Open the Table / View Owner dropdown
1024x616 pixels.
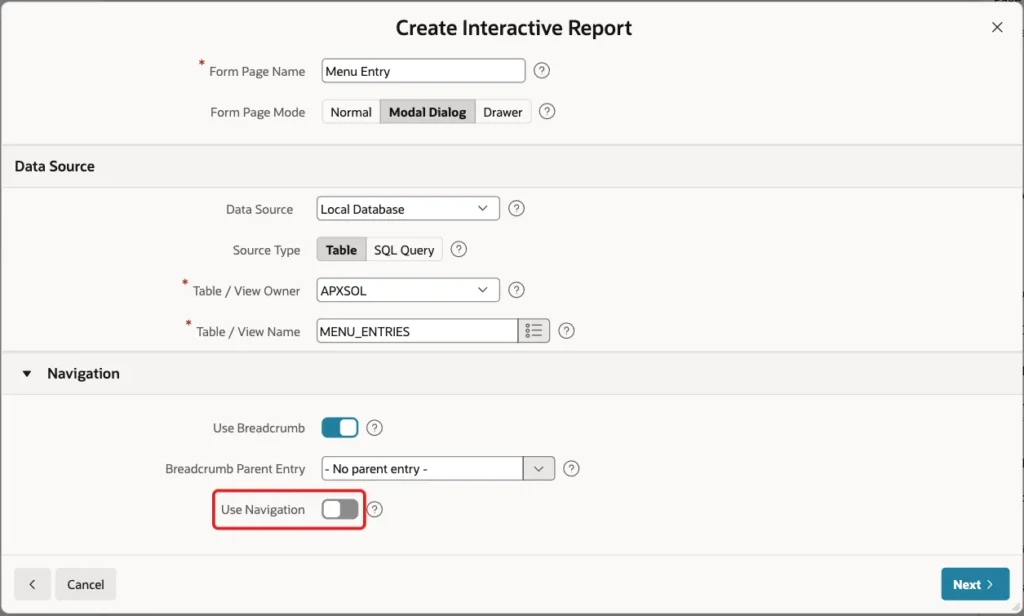tap(408, 290)
